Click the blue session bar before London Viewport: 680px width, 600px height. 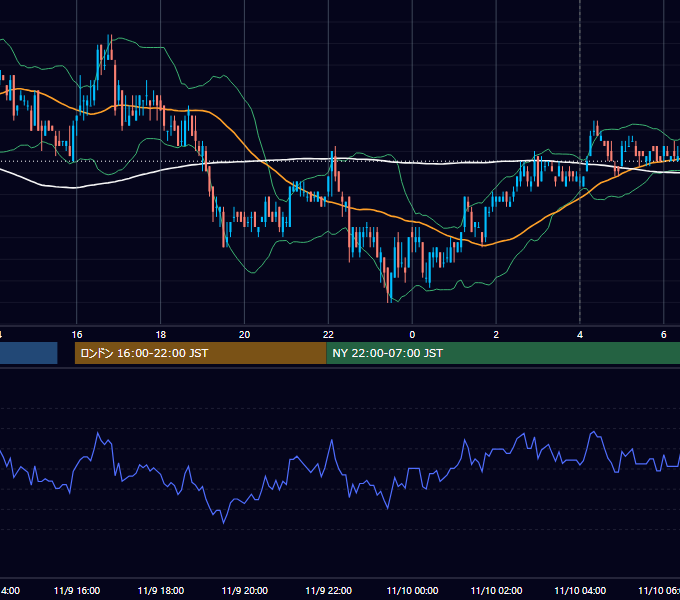pos(29,353)
